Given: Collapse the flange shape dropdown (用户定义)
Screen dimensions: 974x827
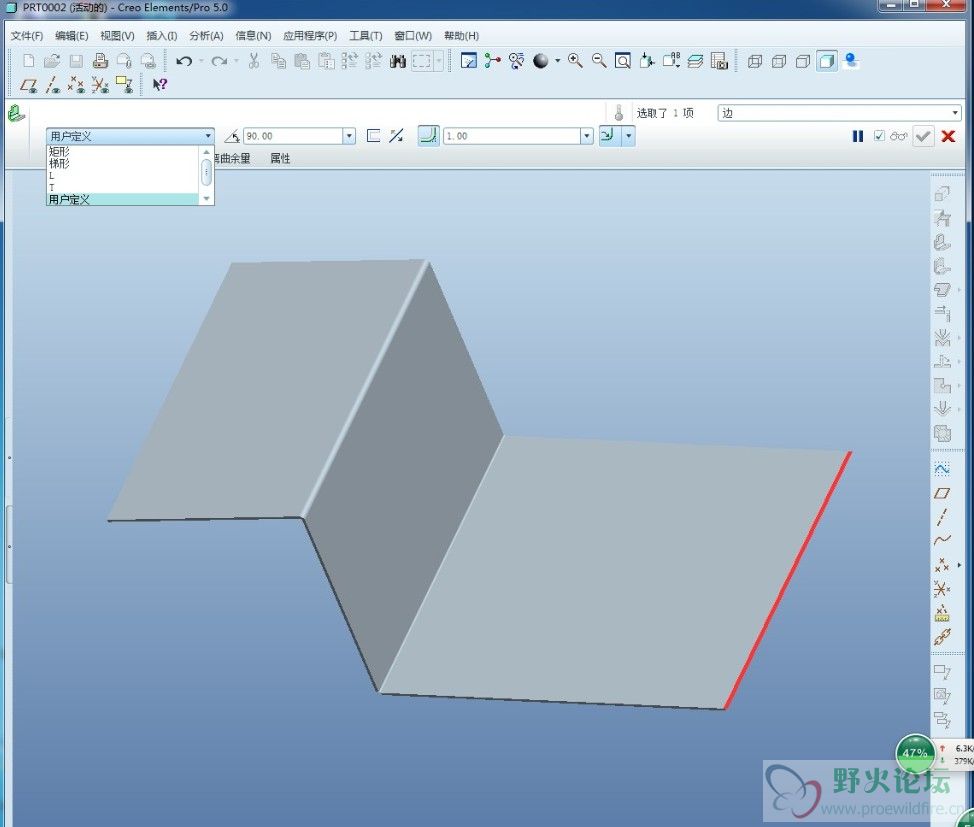Looking at the screenshot, I should pos(208,136).
